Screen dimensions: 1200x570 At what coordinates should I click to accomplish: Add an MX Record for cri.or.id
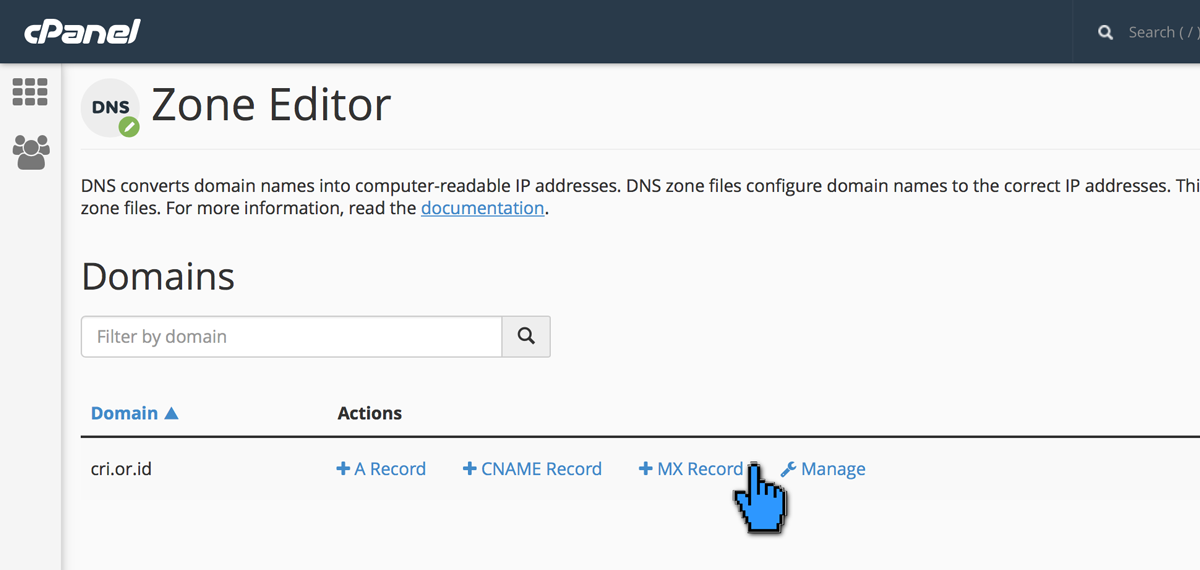691,469
